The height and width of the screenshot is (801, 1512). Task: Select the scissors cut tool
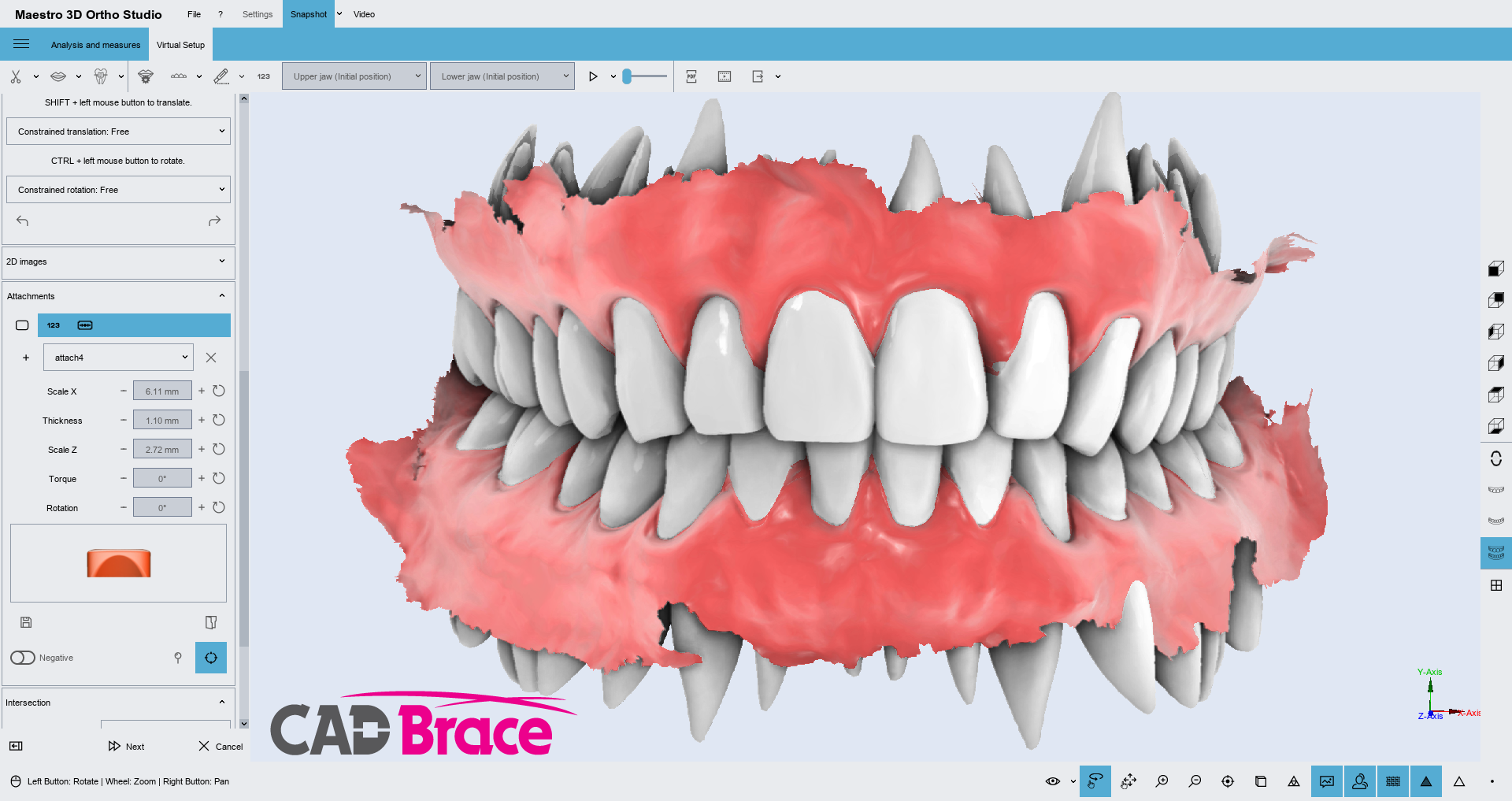pos(16,76)
